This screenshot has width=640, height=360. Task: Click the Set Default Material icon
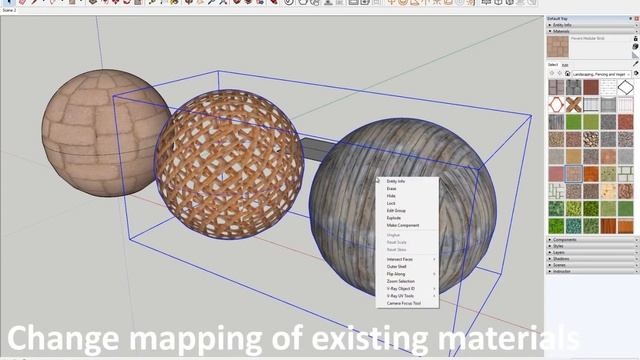pos(636,55)
